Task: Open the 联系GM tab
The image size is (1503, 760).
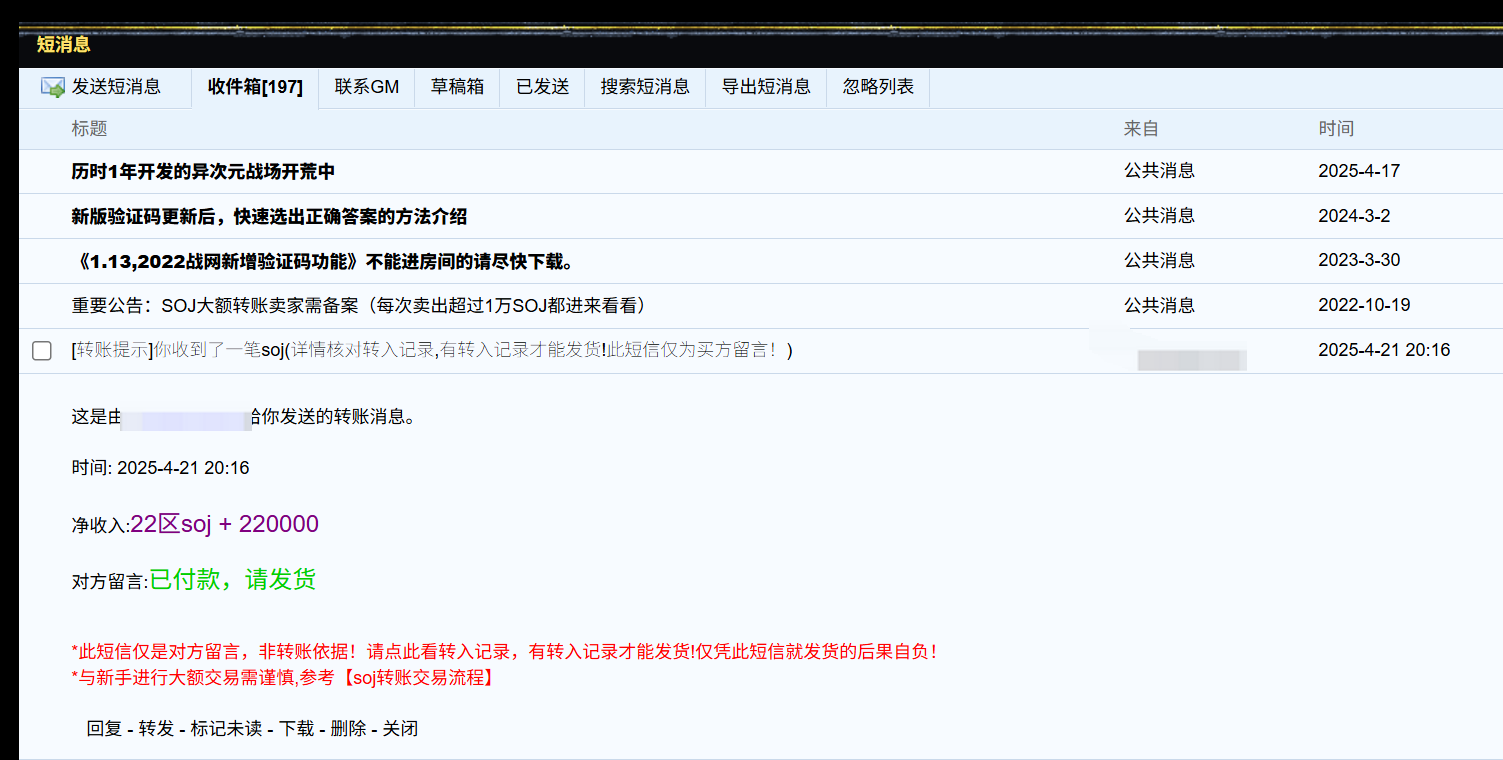Action: (367, 87)
